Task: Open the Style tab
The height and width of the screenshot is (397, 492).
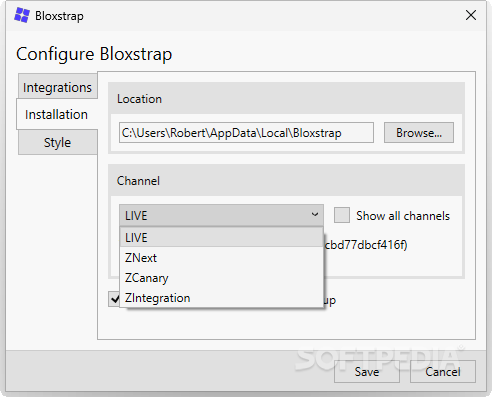Action: click(x=57, y=142)
